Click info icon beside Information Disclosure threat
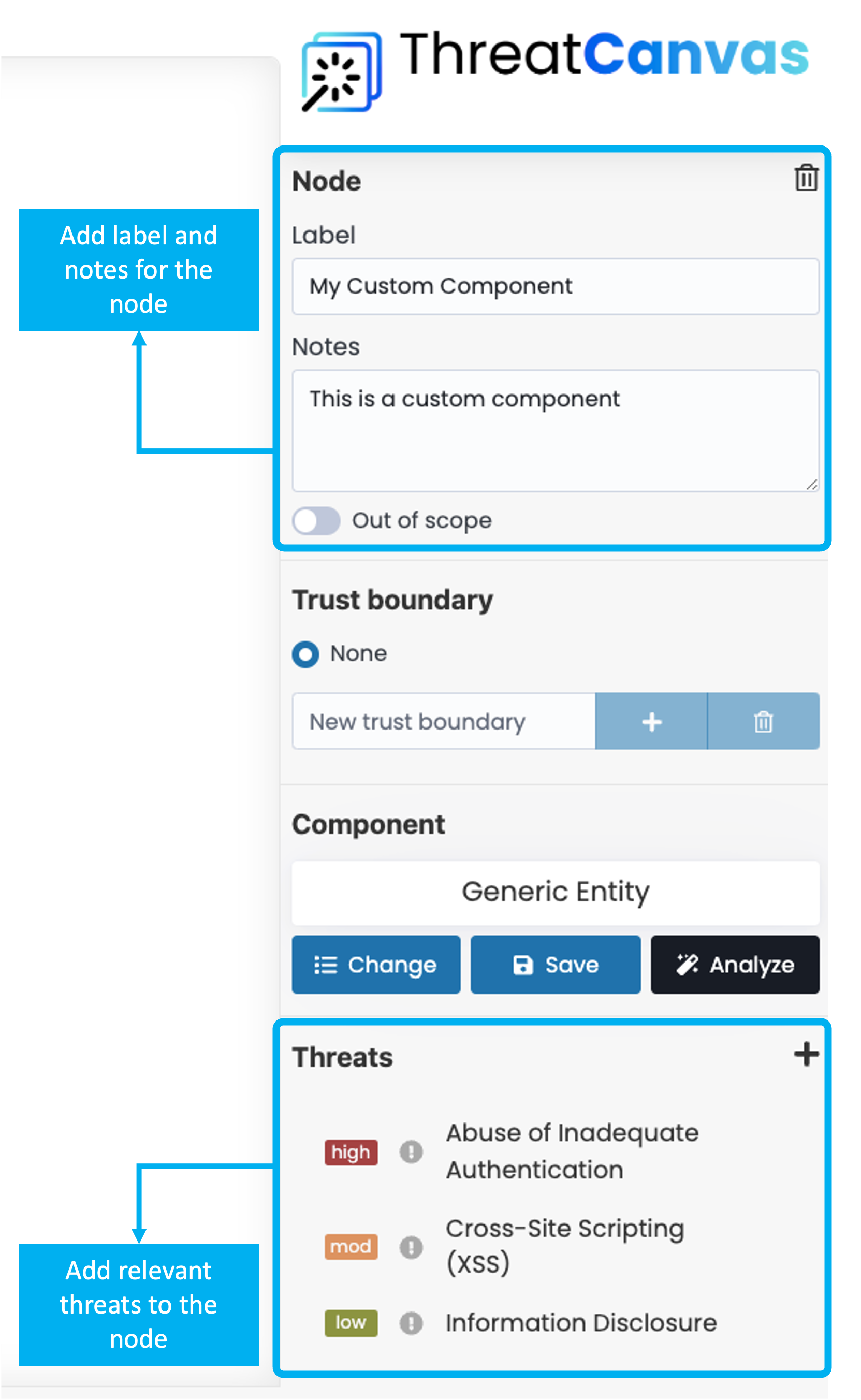Image resolution: width=861 pixels, height=1400 pixels. click(x=411, y=1323)
